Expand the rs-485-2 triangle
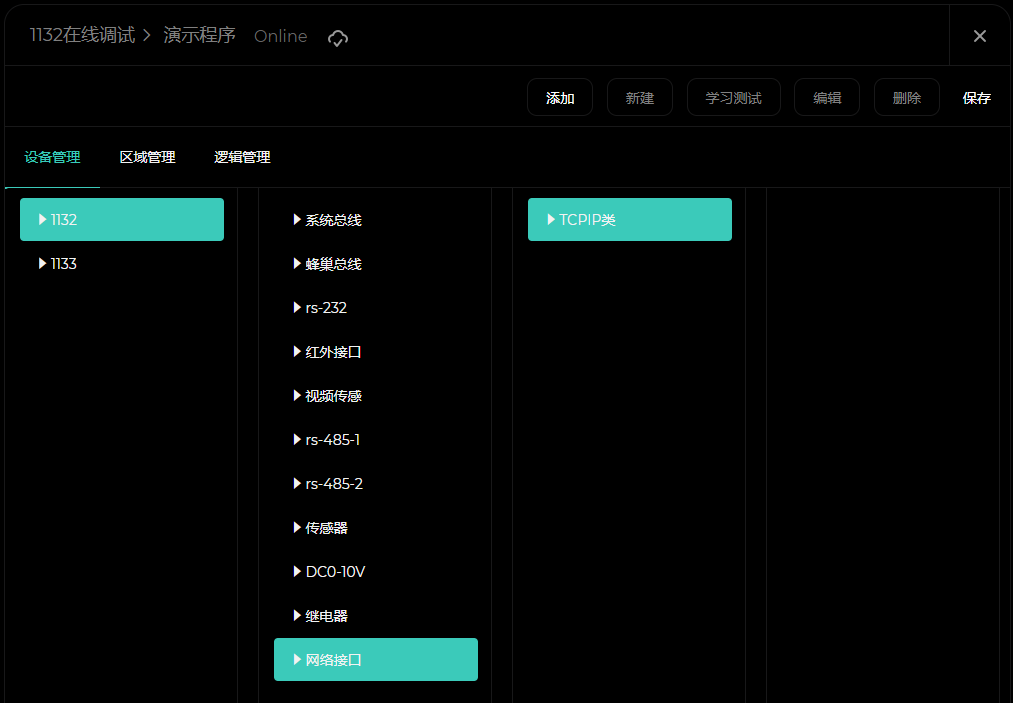This screenshot has height=703, width=1013. point(297,483)
